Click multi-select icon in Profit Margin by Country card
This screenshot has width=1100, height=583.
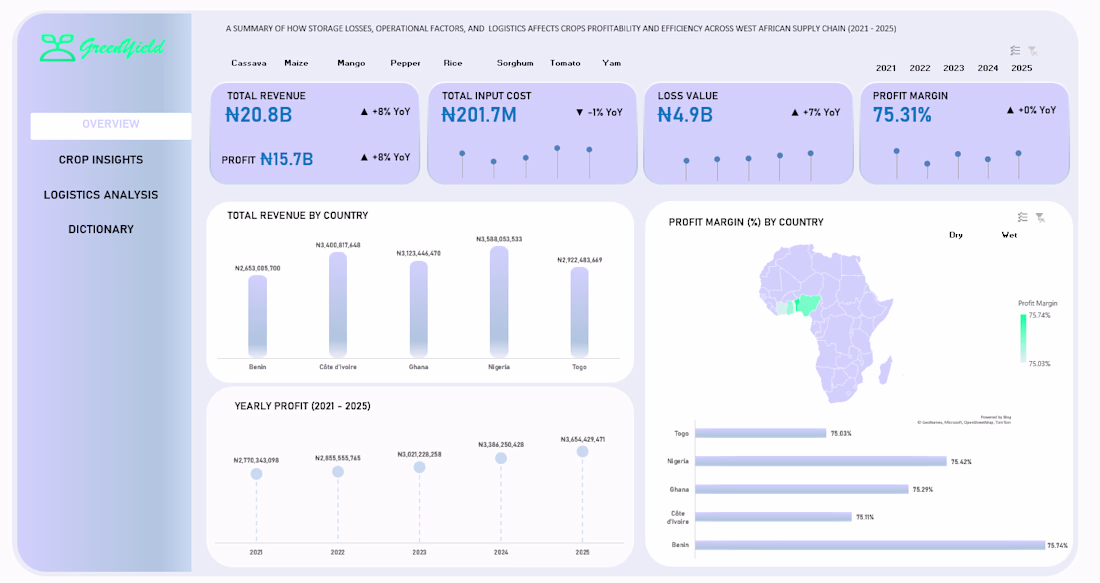click(x=1023, y=217)
